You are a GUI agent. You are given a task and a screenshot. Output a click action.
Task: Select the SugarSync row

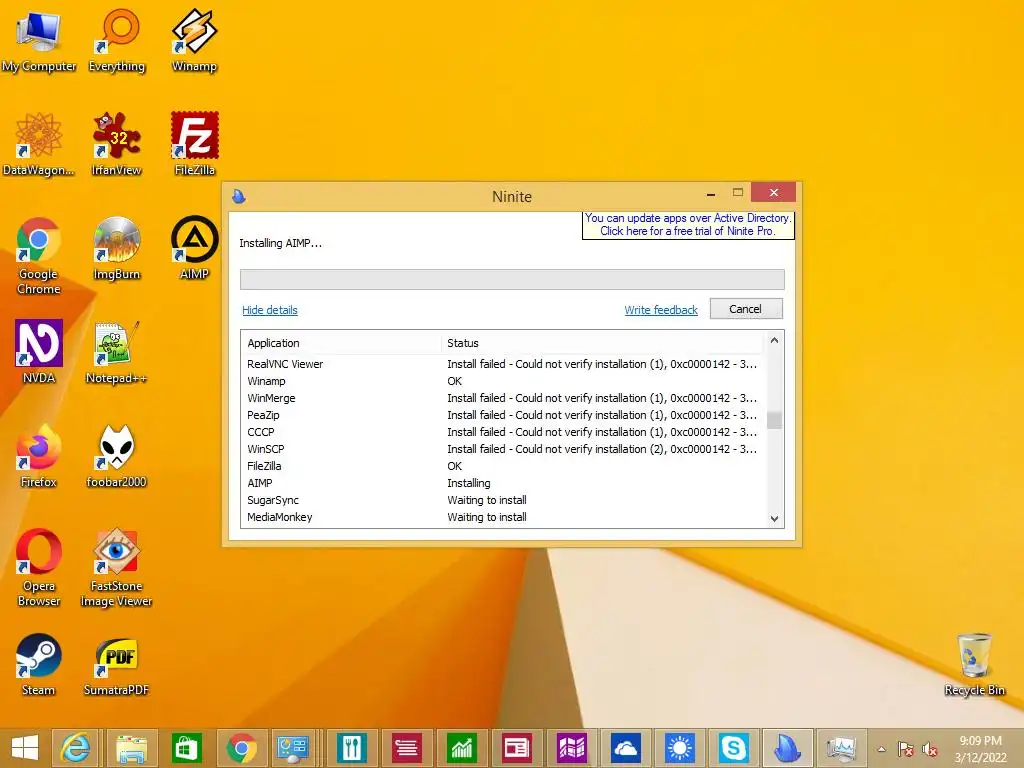pyautogui.click(x=503, y=500)
